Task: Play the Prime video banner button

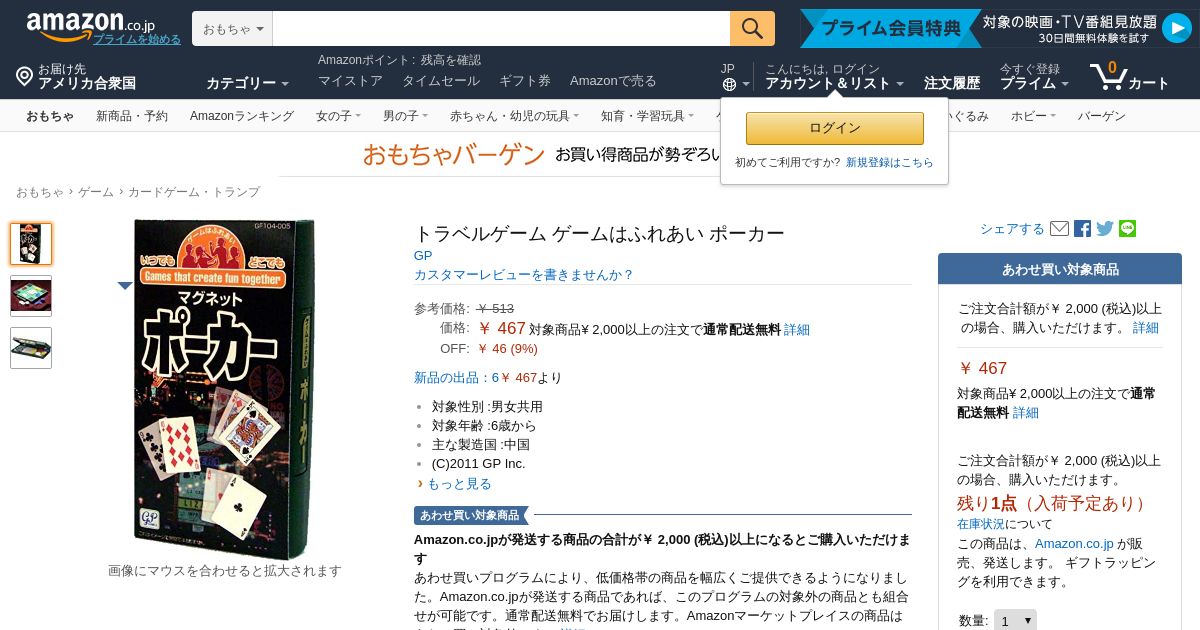Action: (1176, 28)
